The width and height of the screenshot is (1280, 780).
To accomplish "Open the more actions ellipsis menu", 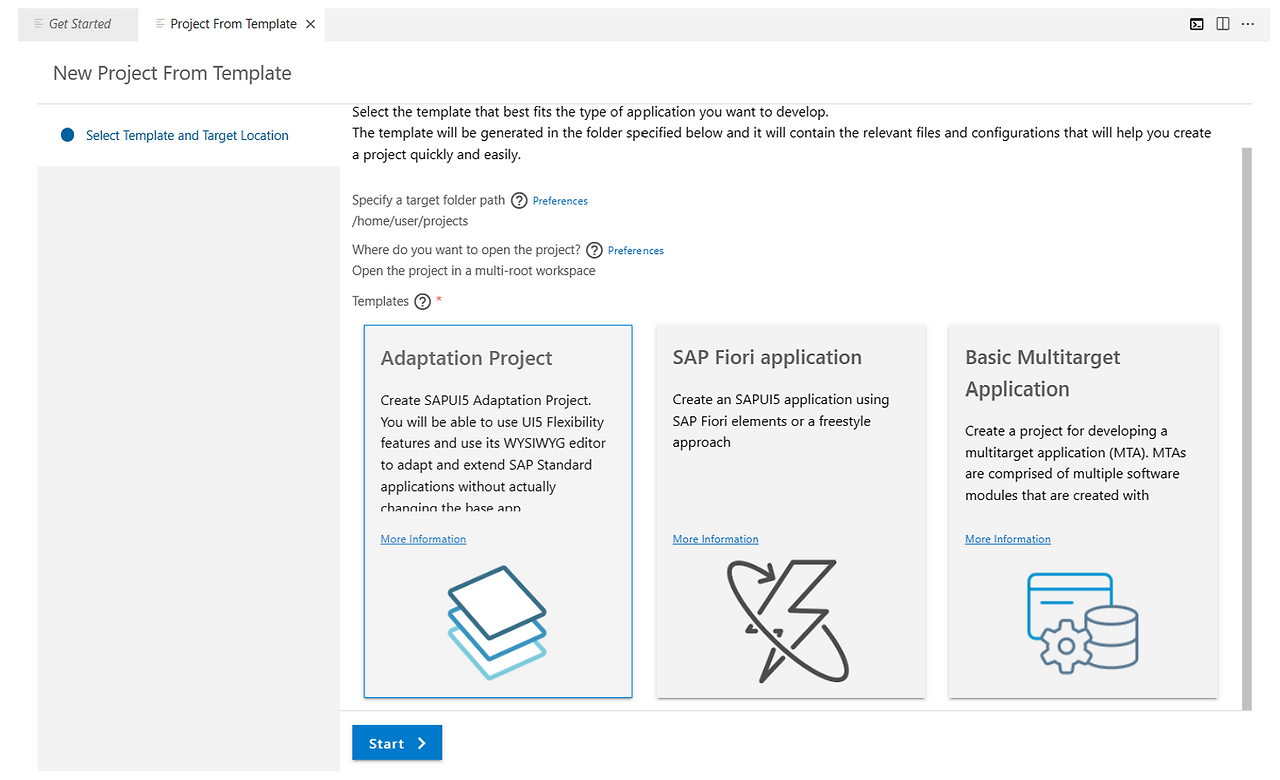I will coord(1248,24).
